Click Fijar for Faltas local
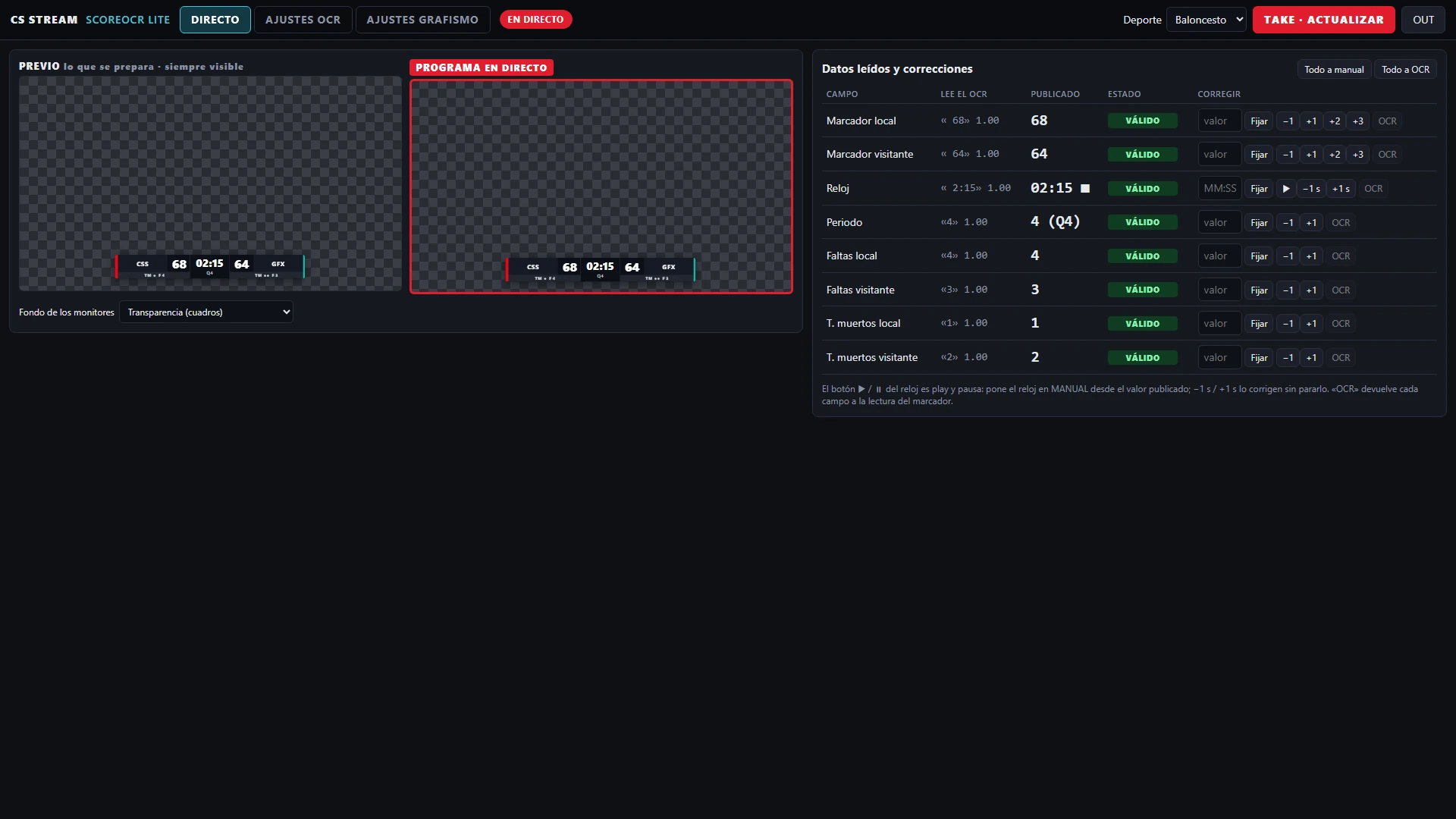Image resolution: width=1456 pixels, height=819 pixels. pyautogui.click(x=1259, y=256)
